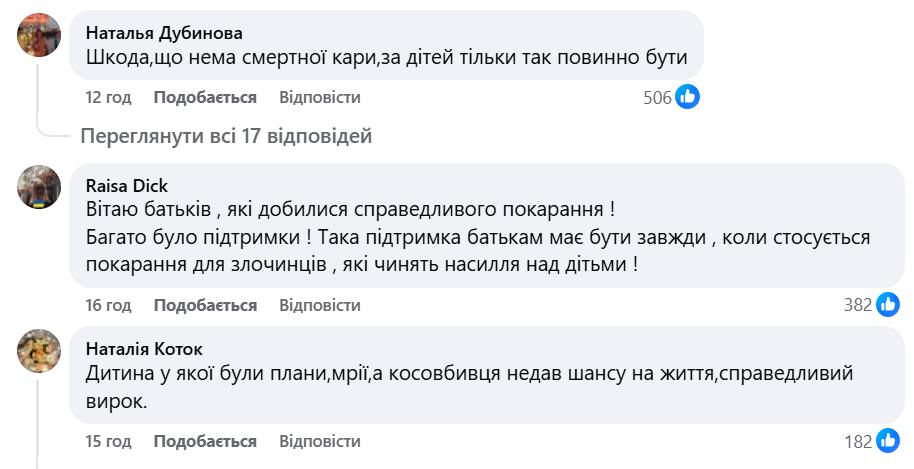Image resolution: width=914 pixels, height=469 pixels.
Task: Click the 15 год timestamp
Action: point(108,441)
